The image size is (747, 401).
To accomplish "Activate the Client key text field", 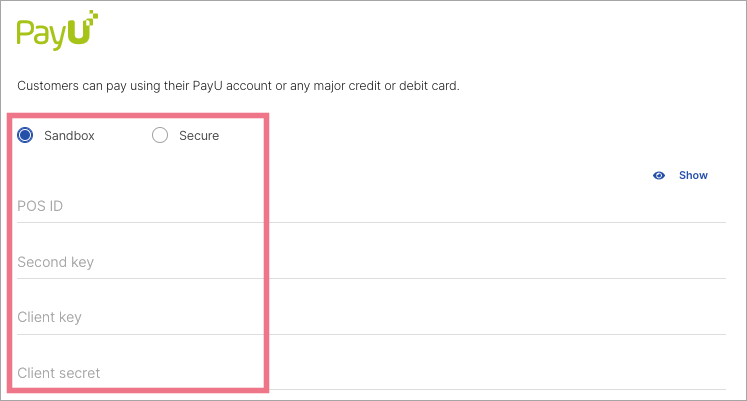I will coord(370,317).
